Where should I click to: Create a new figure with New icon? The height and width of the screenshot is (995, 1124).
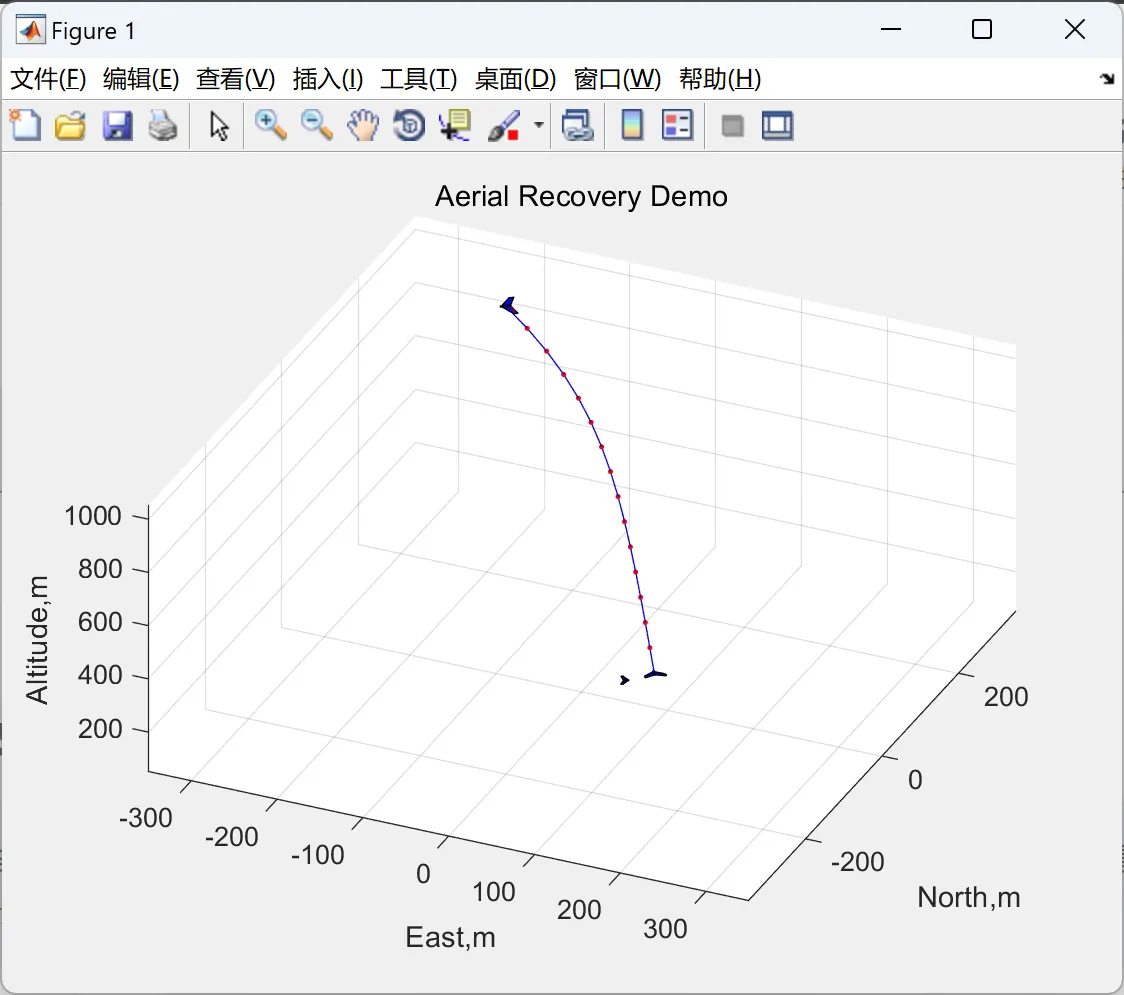[26, 125]
